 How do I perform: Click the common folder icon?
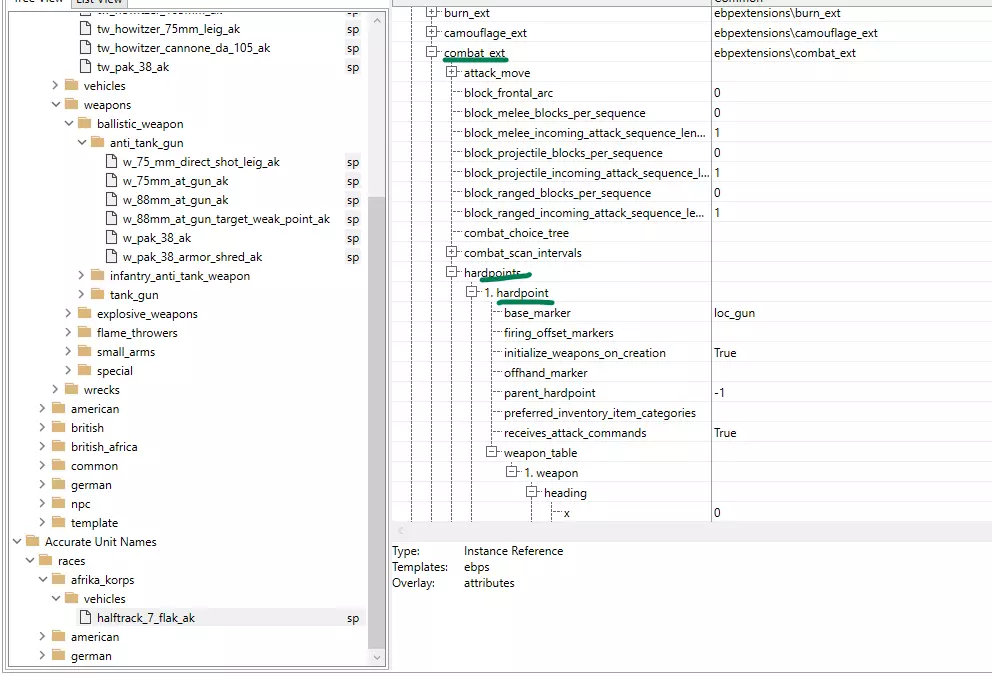pyautogui.click(x=59, y=464)
